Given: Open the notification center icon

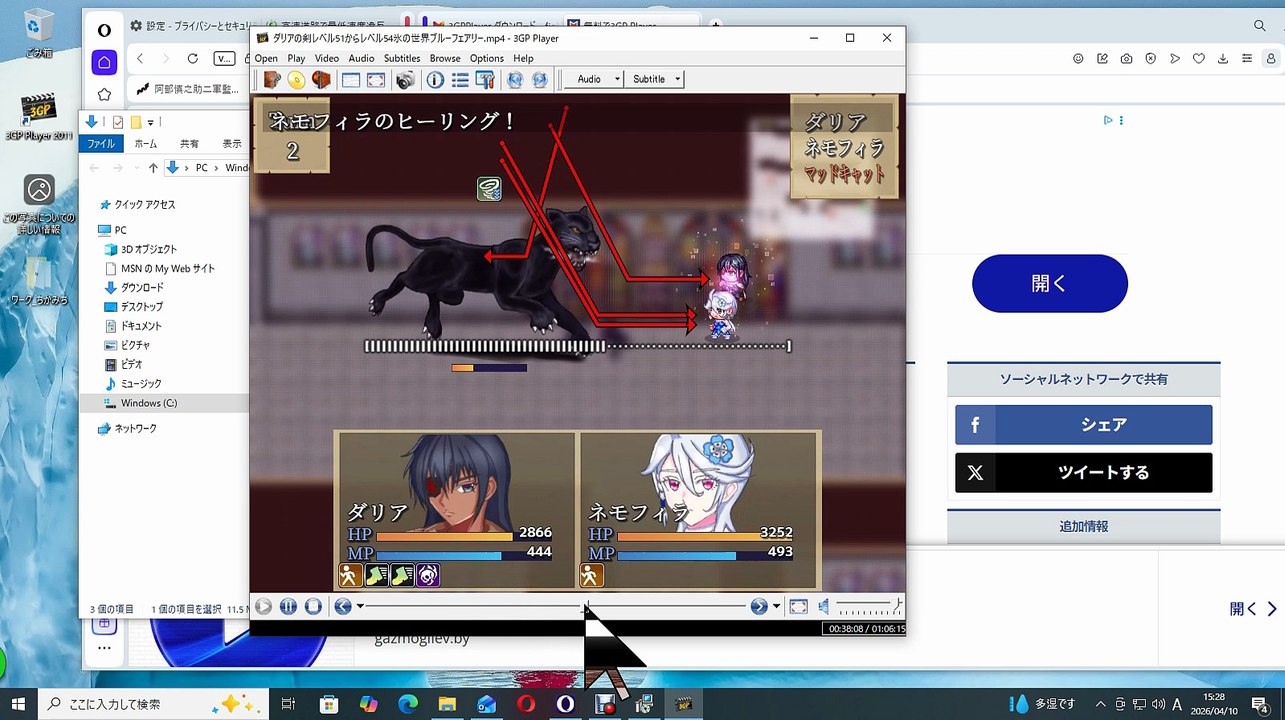Looking at the screenshot, I should coord(1260,704).
